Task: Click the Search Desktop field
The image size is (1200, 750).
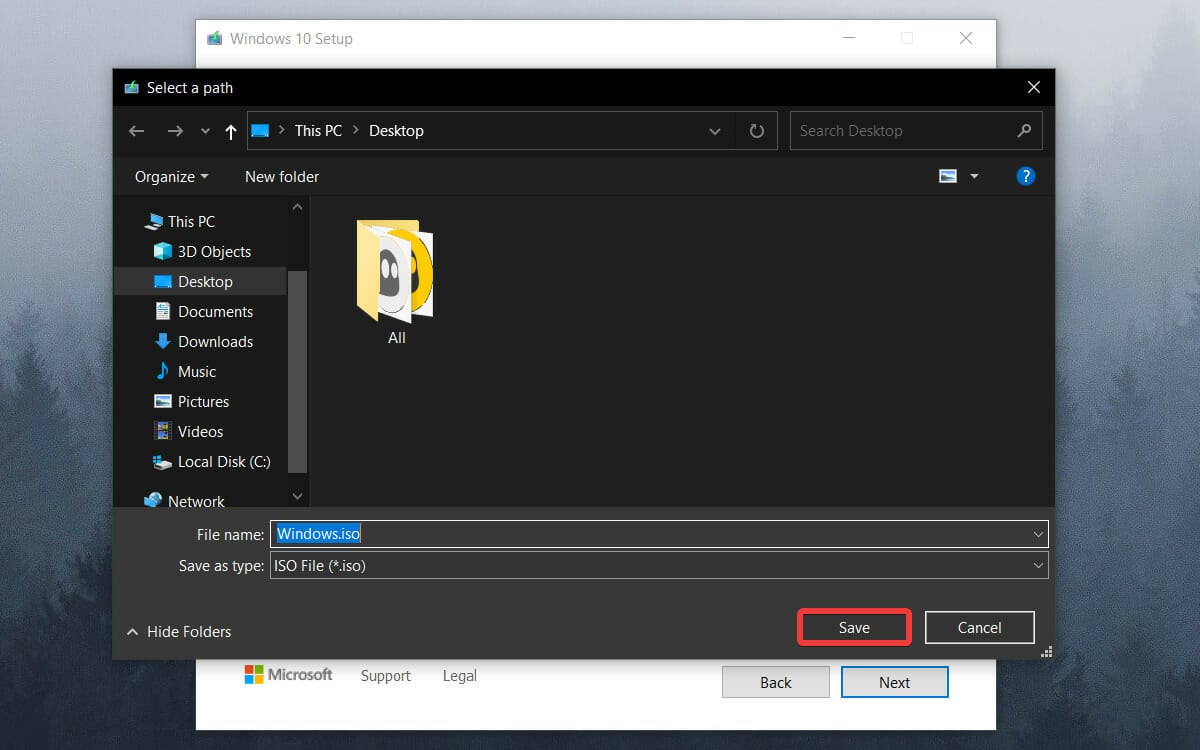Action: [916, 131]
